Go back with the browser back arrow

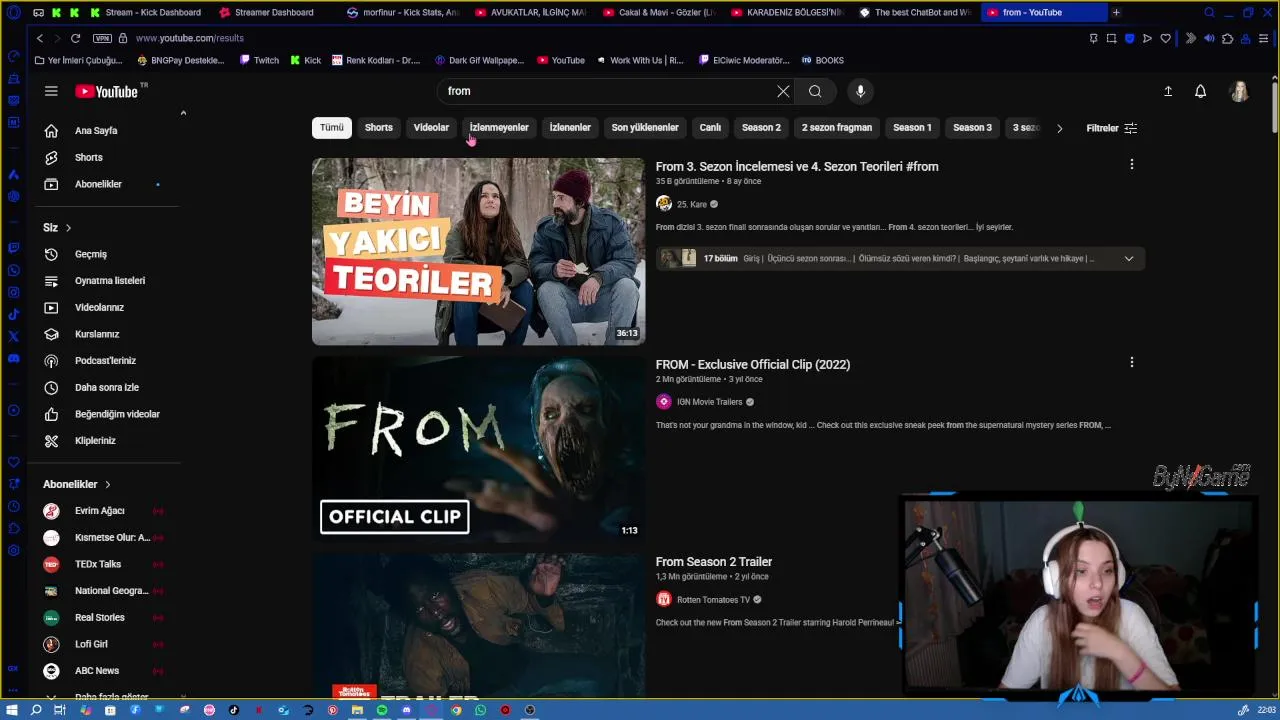pos(40,38)
